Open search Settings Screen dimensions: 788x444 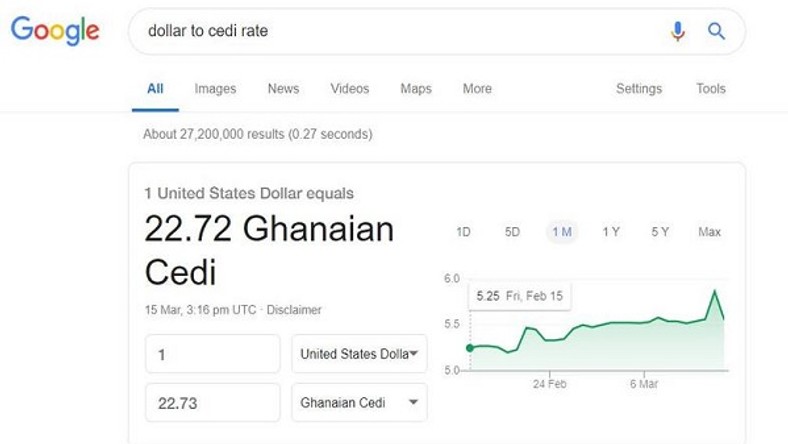[639, 88]
